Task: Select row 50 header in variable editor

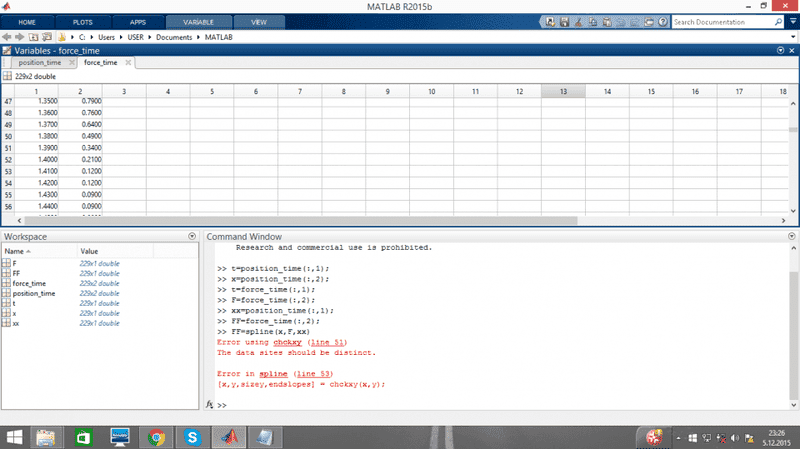Action: click(8, 136)
